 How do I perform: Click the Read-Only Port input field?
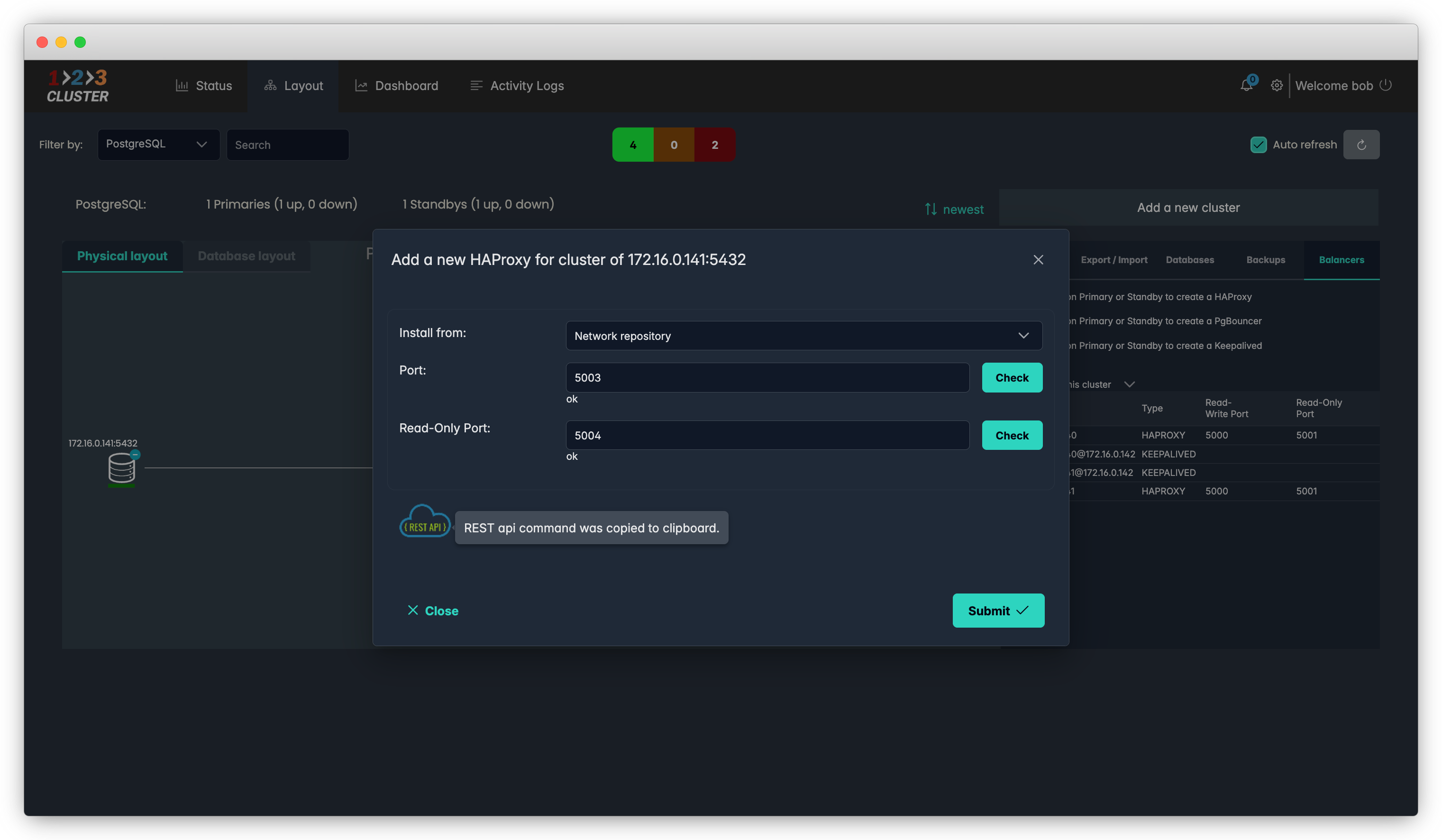(767, 436)
